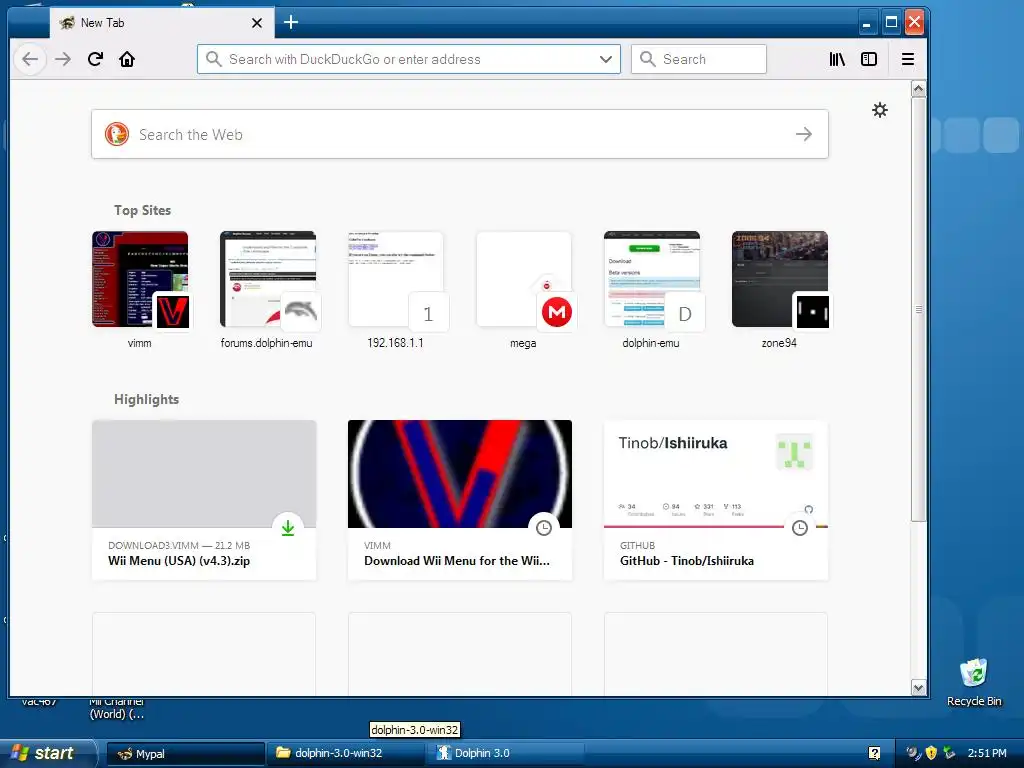The image size is (1024, 768).
Task: Click the clock icon on VIMM highlight
Action: coord(544,528)
